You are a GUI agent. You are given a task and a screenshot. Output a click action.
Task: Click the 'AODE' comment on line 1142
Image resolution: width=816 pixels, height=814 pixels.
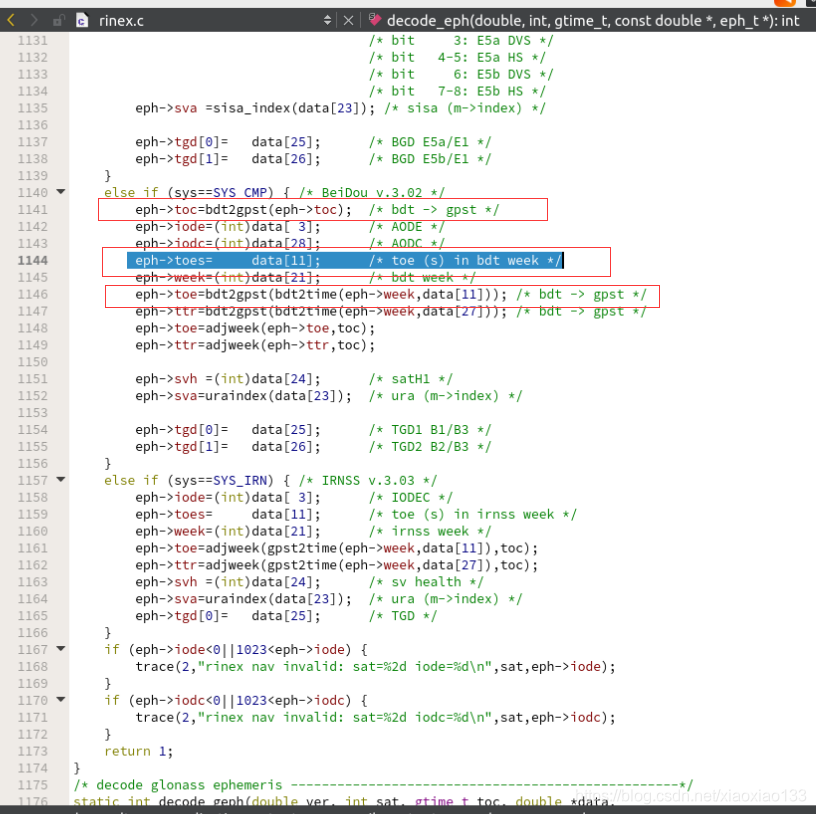(407, 227)
